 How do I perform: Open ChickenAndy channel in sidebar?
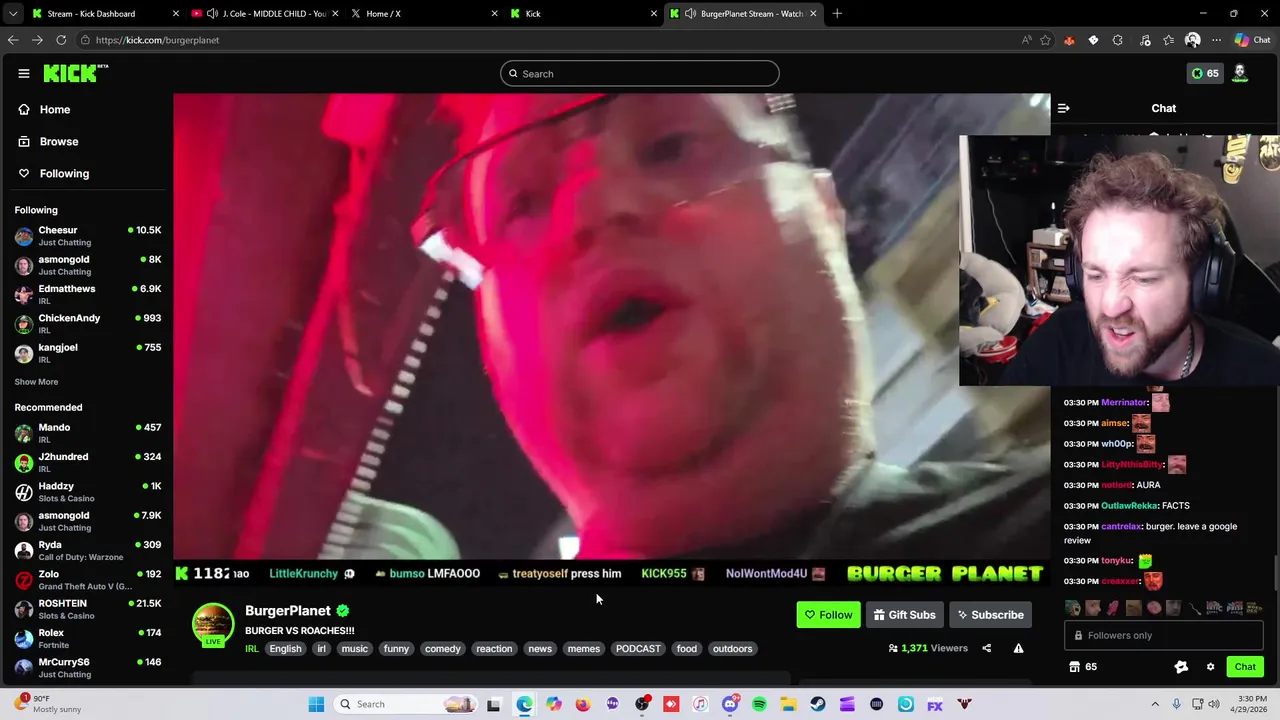[x=88, y=324]
